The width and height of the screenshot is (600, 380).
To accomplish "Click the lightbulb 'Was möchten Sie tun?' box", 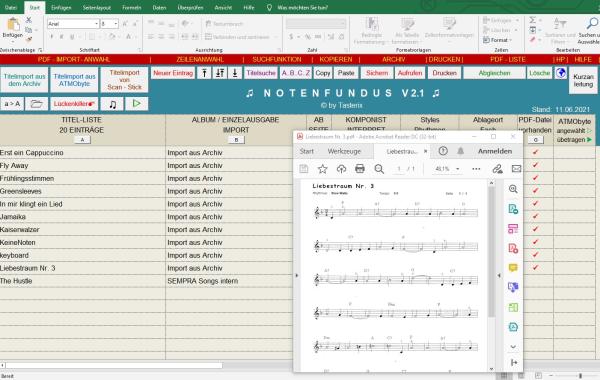I will 298,7.
